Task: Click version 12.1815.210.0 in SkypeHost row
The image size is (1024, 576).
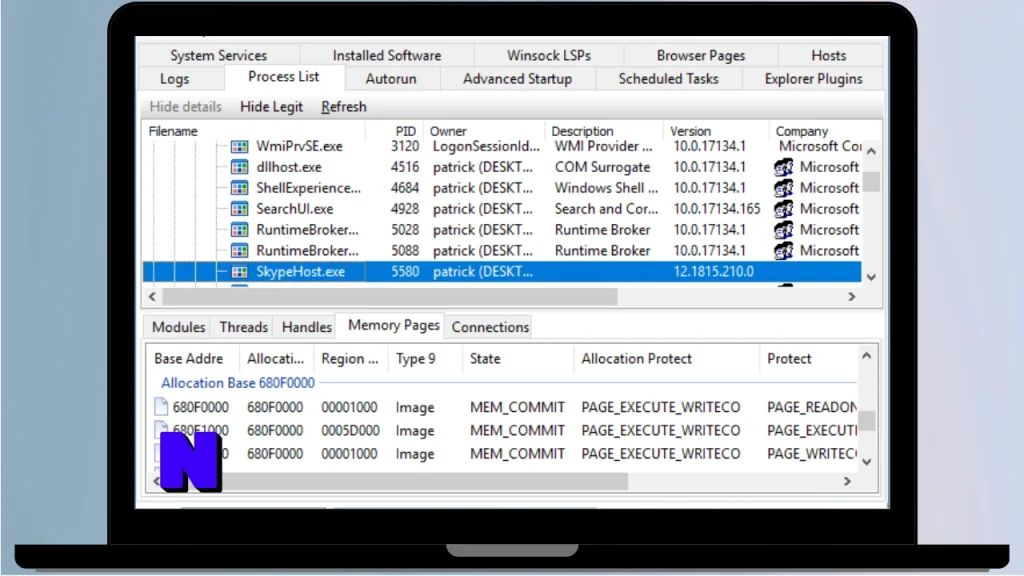Action: click(x=713, y=272)
